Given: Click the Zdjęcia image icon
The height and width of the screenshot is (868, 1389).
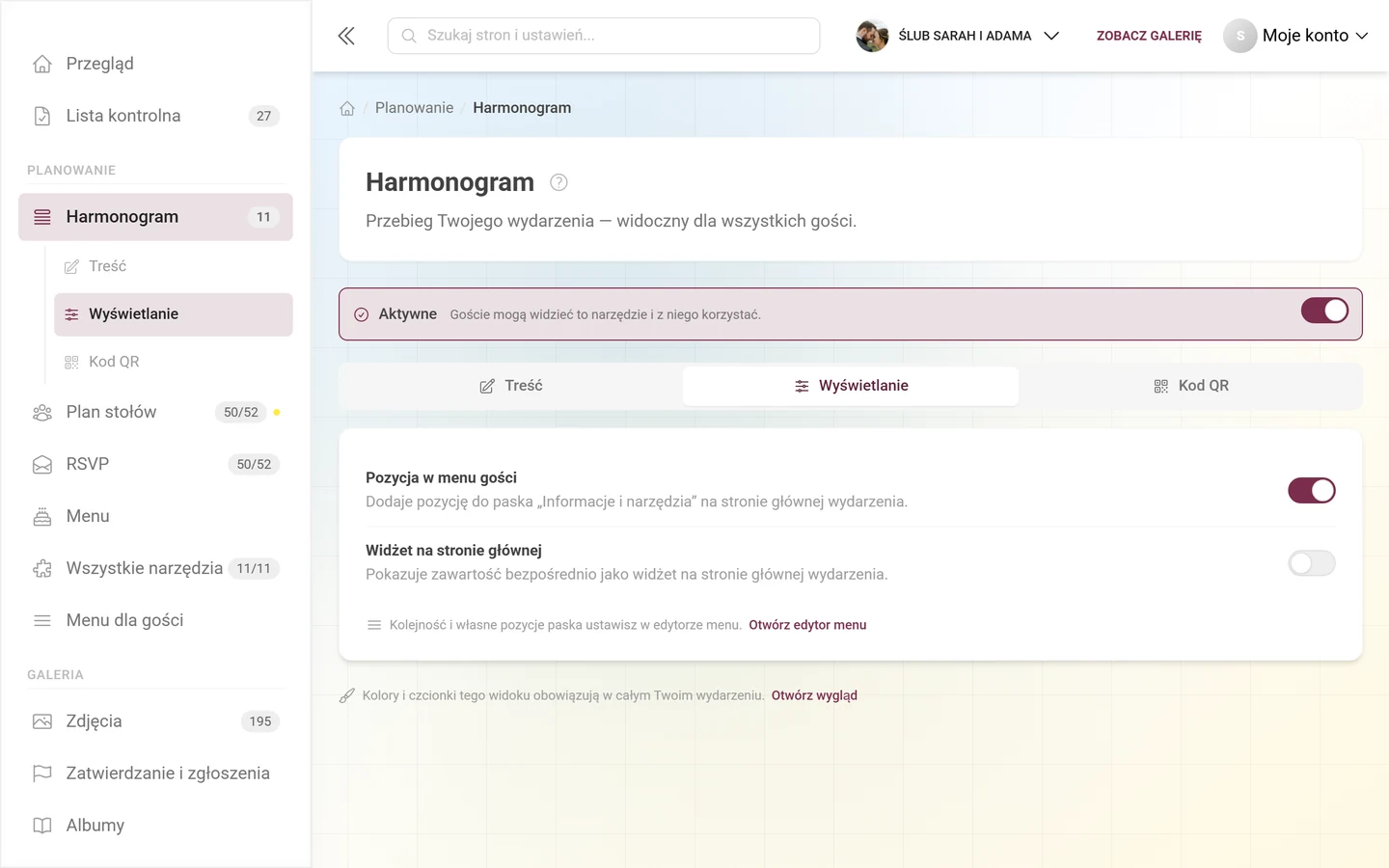Looking at the screenshot, I should click(42, 721).
